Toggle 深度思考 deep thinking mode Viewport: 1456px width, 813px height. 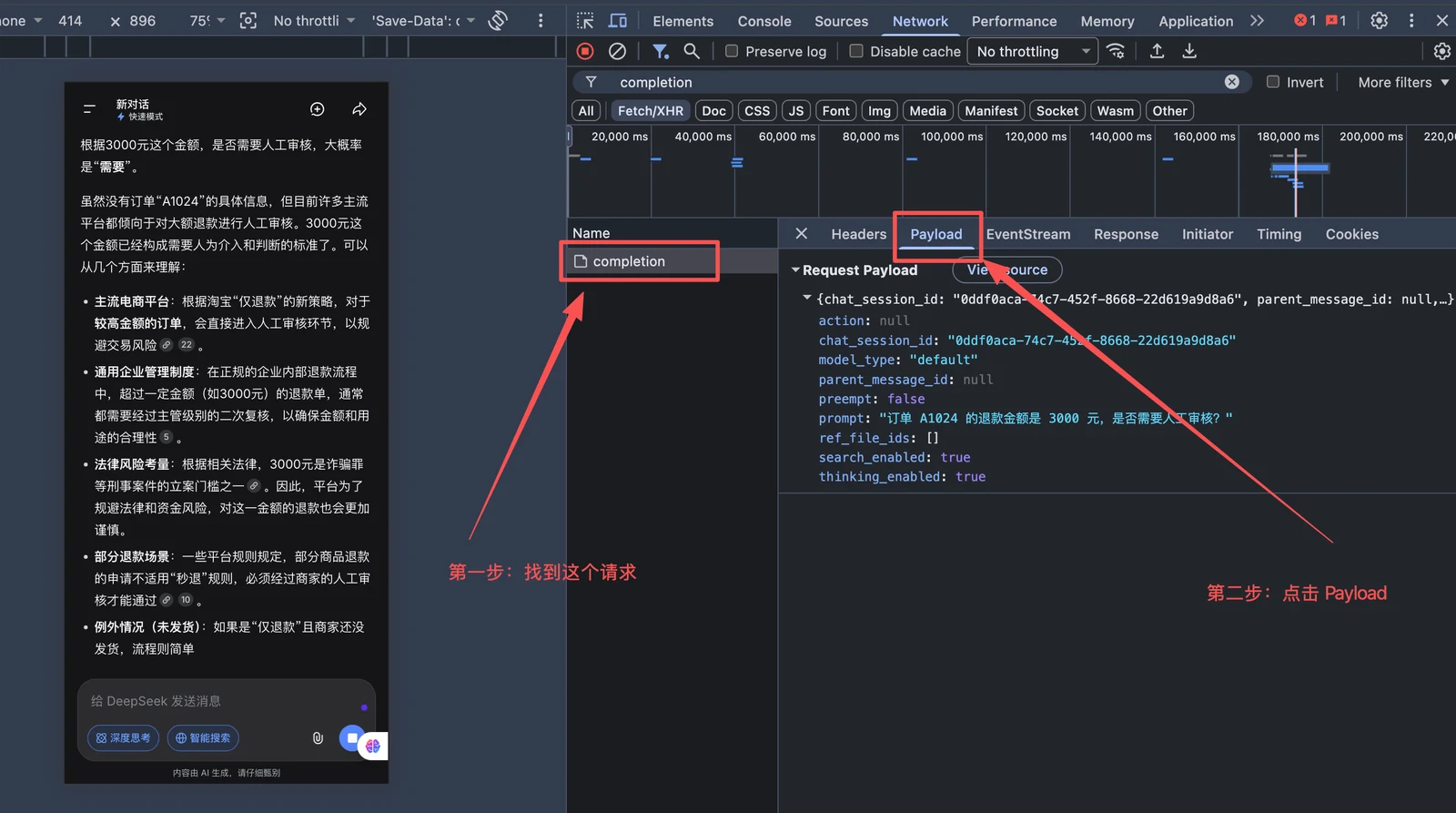[x=124, y=737]
